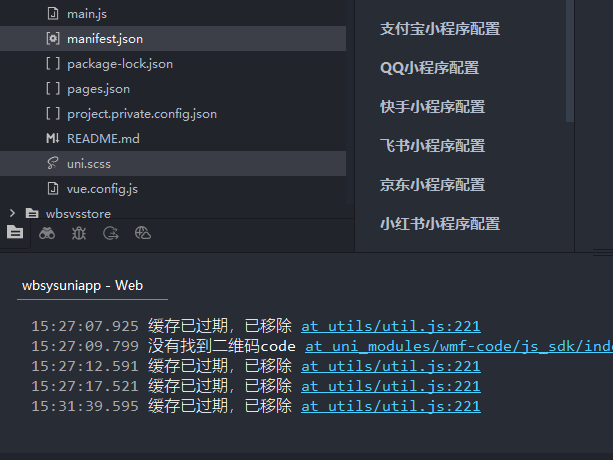Open util.js:221 link at 15:27:07.925
This screenshot has height=460, width=613.
391,326
